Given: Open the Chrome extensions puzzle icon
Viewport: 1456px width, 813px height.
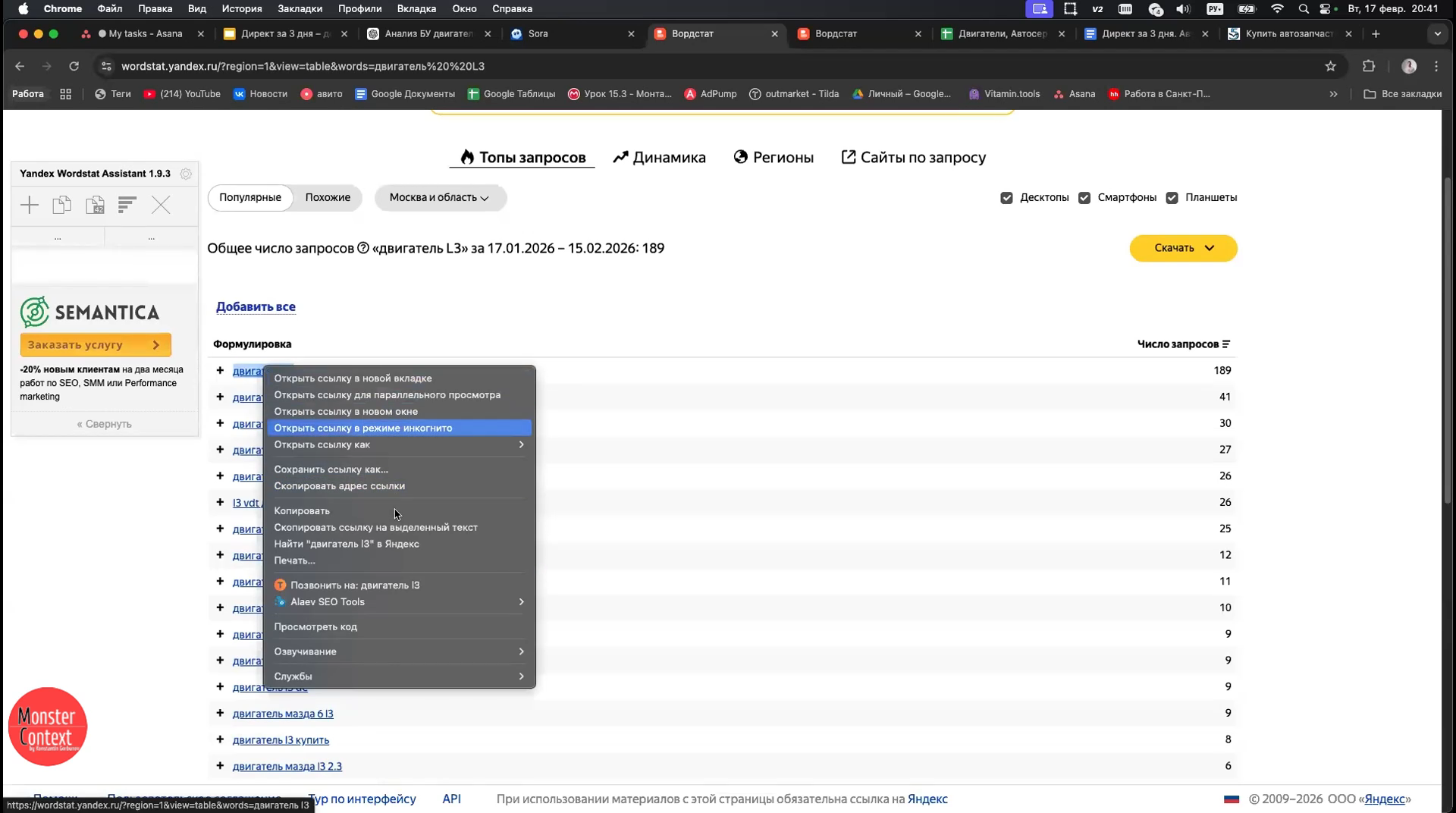Looking at the screenshot, I should click(x=1369, y=67).
